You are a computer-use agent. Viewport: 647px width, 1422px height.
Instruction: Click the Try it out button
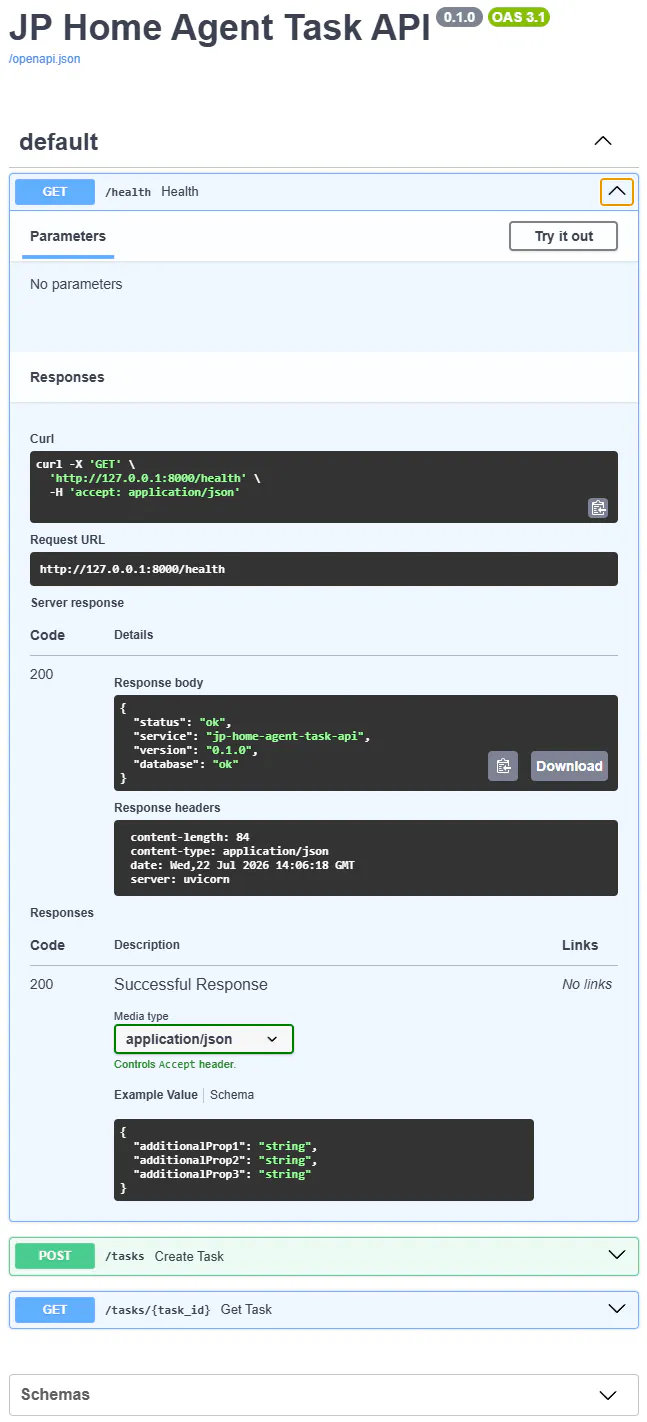click(563, 236)
